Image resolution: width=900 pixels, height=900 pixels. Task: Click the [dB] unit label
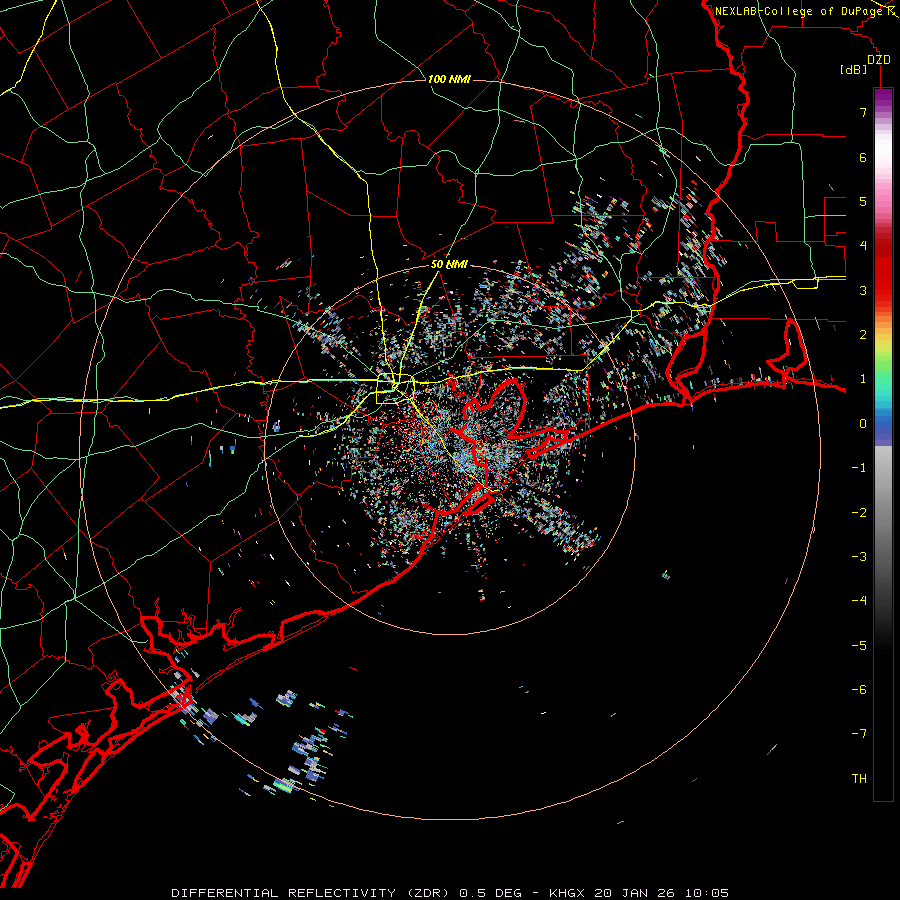854,69
